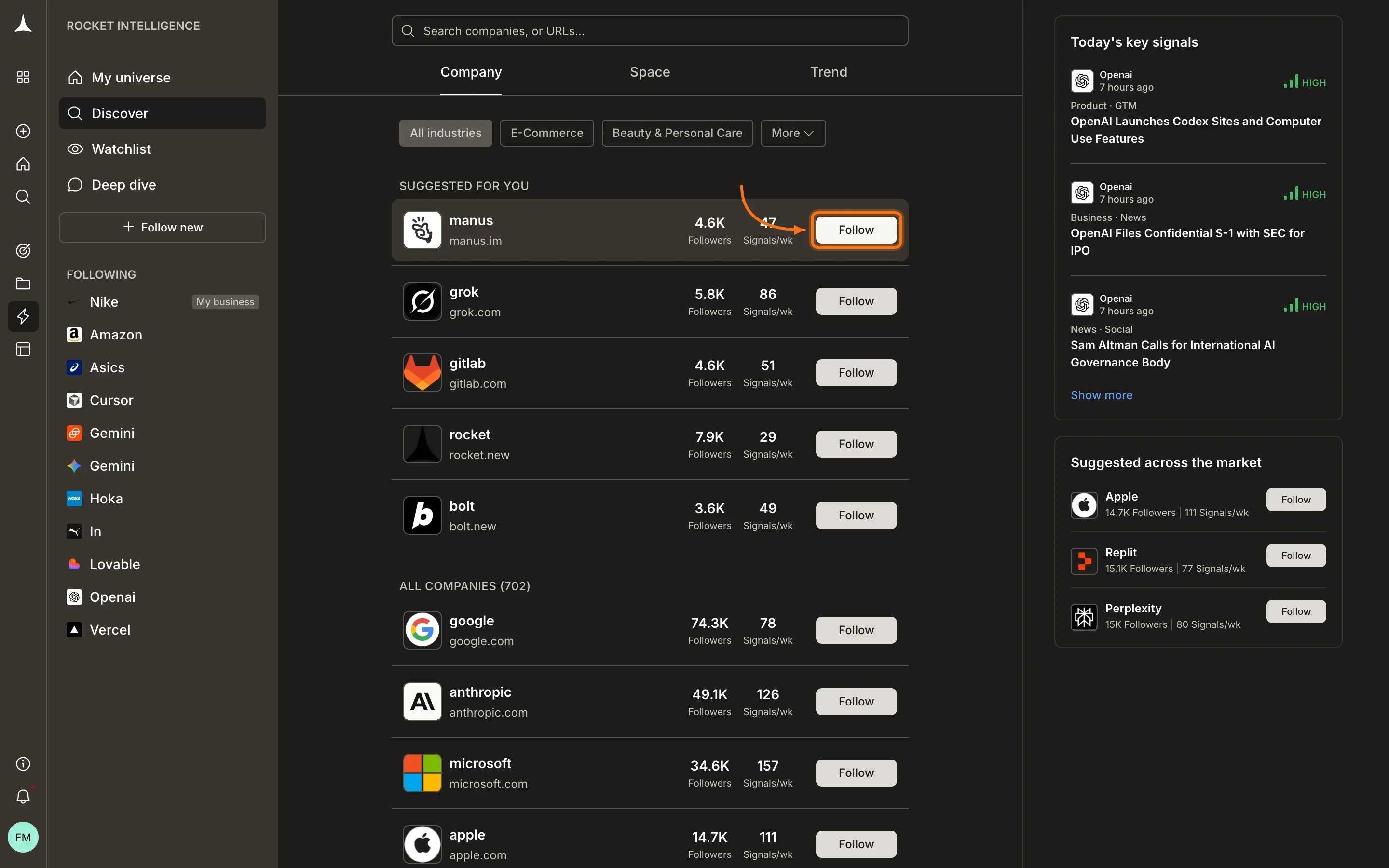Open the grid dashboard icon in left rail
Viewport: 1389px width, 868px height.
click(x=23, y=78)
